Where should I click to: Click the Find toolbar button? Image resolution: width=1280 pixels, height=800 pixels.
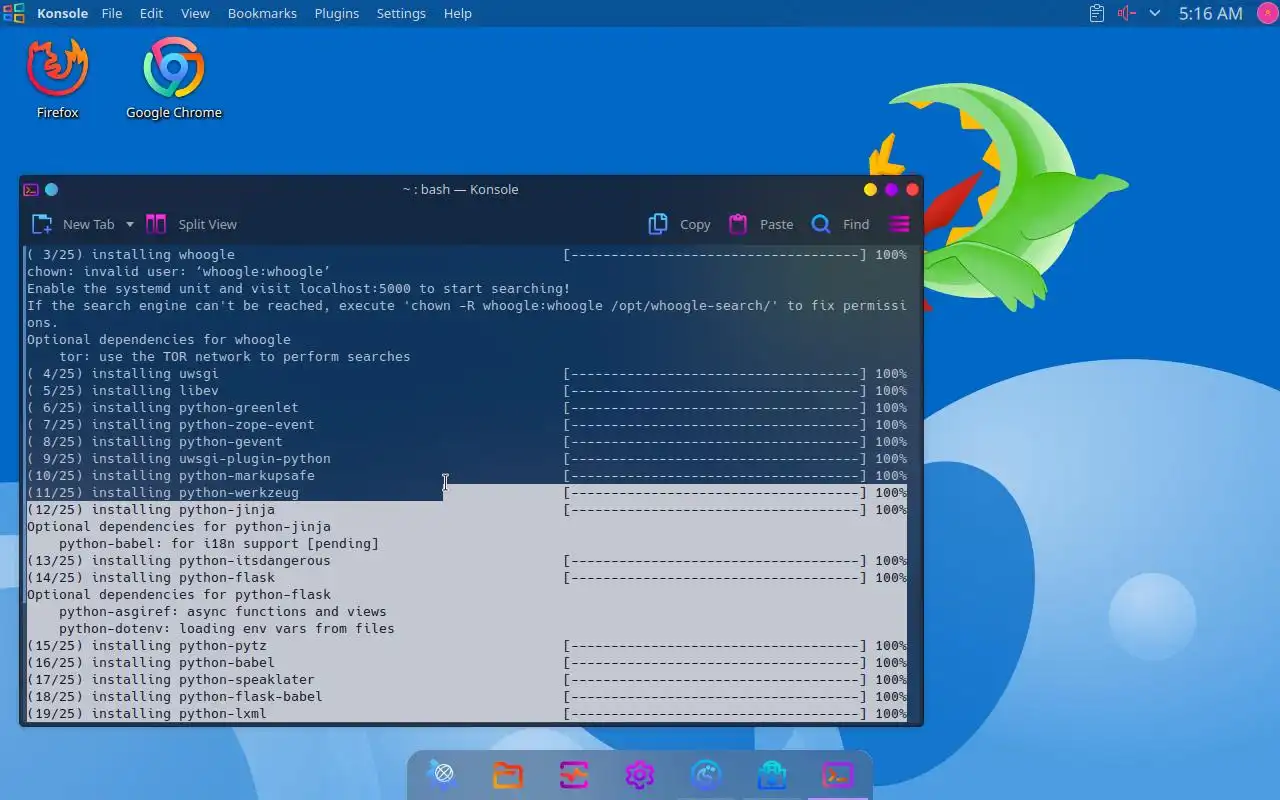[840, 224]
